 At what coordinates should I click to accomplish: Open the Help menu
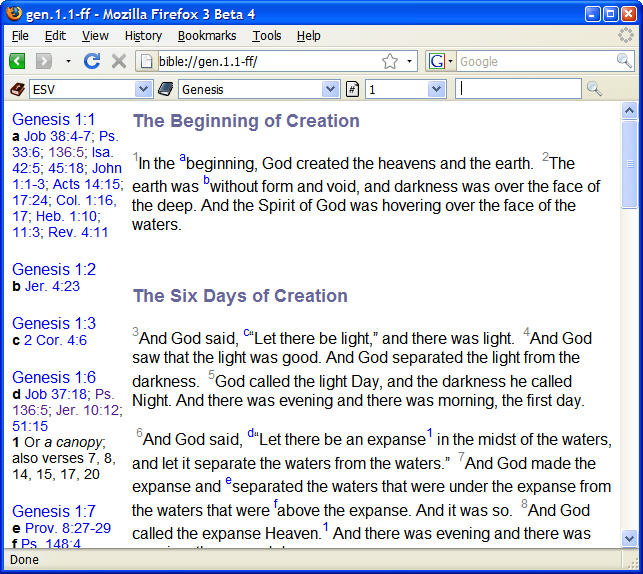pos(308,36)
